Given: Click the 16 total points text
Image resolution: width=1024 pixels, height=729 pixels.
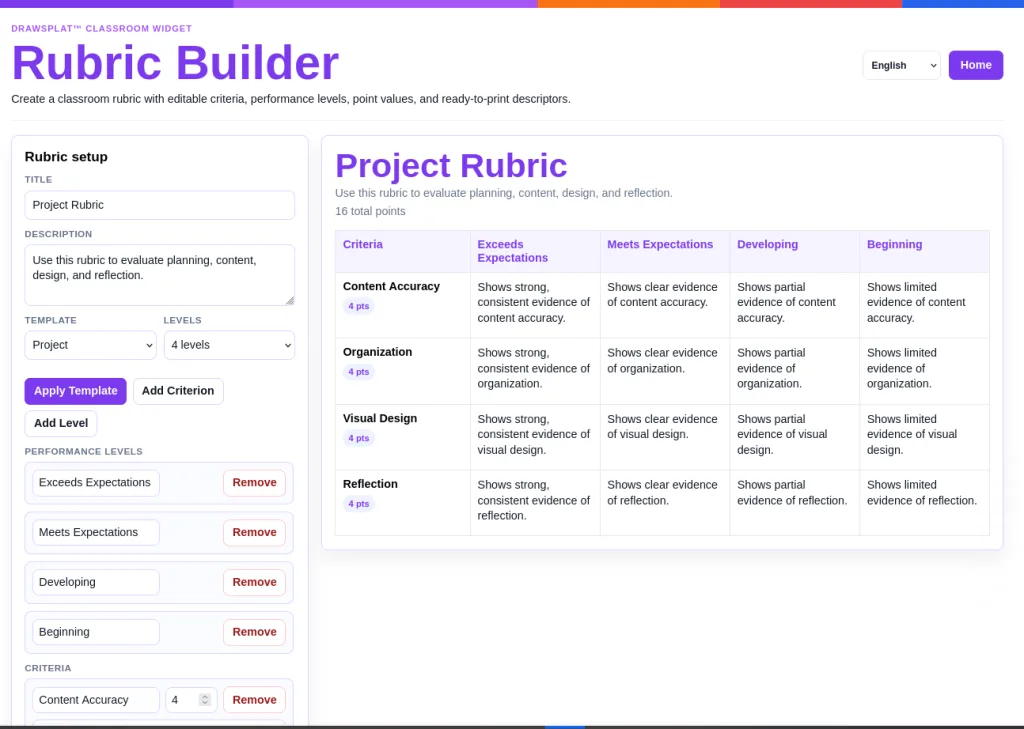Looking at the screenshot, I should coord(370,211).
